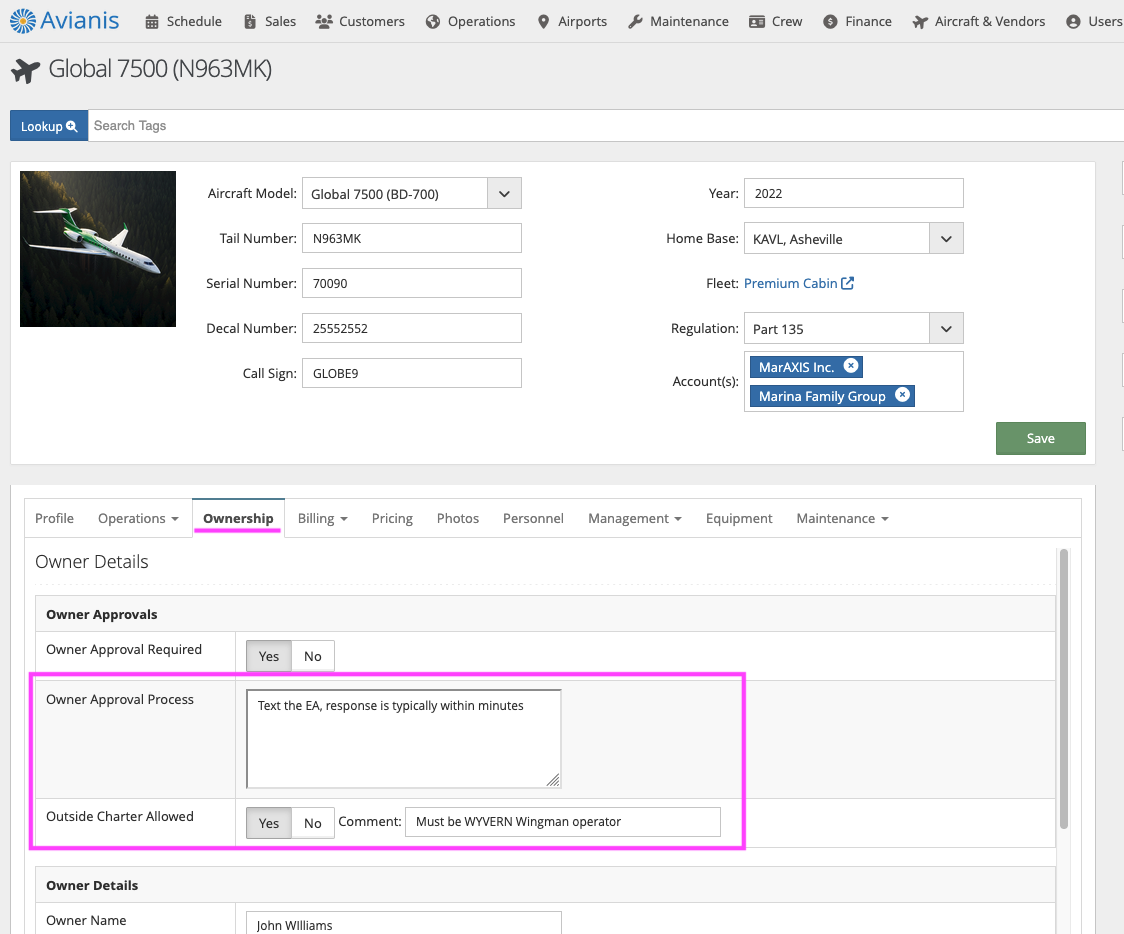Viewport: 1124px width, 934px height.
Task: Click the green Save button
Action: (x=1040, y=438)
